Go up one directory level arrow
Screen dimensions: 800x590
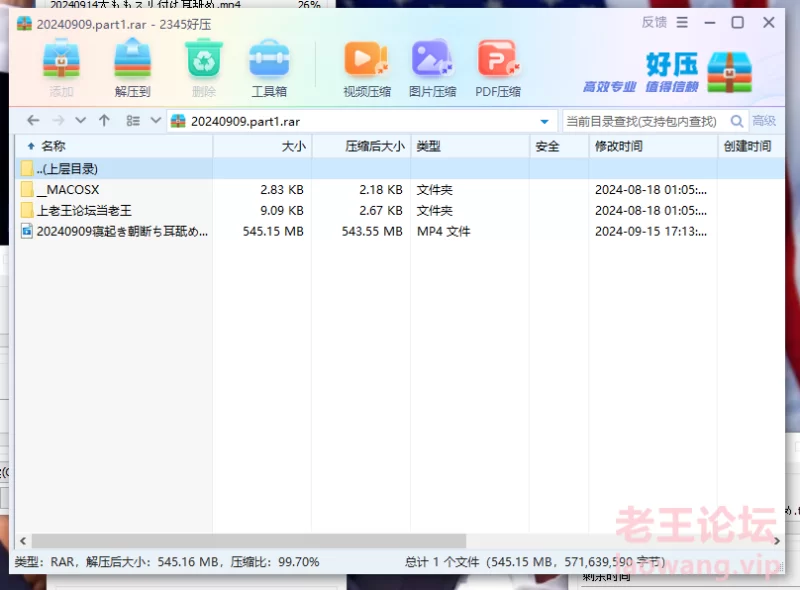[105, 121]
